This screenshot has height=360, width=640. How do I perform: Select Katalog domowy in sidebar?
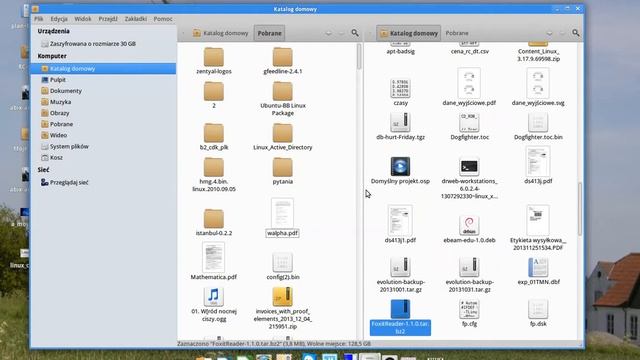104,69
